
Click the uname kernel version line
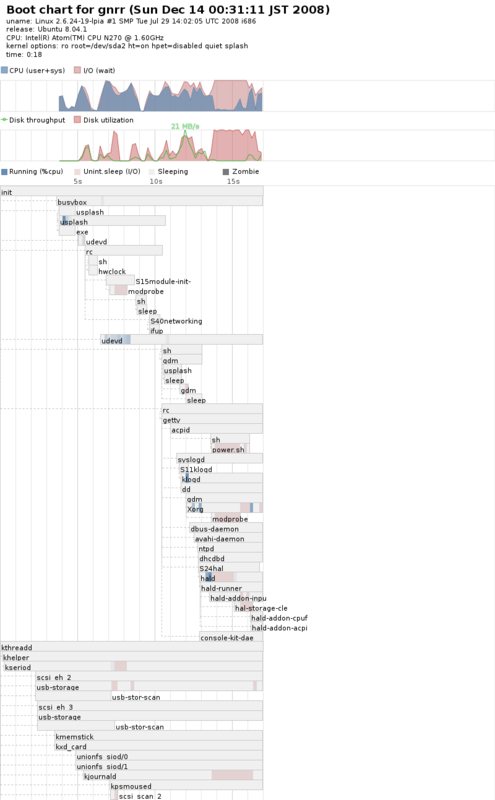pos(131,21)
